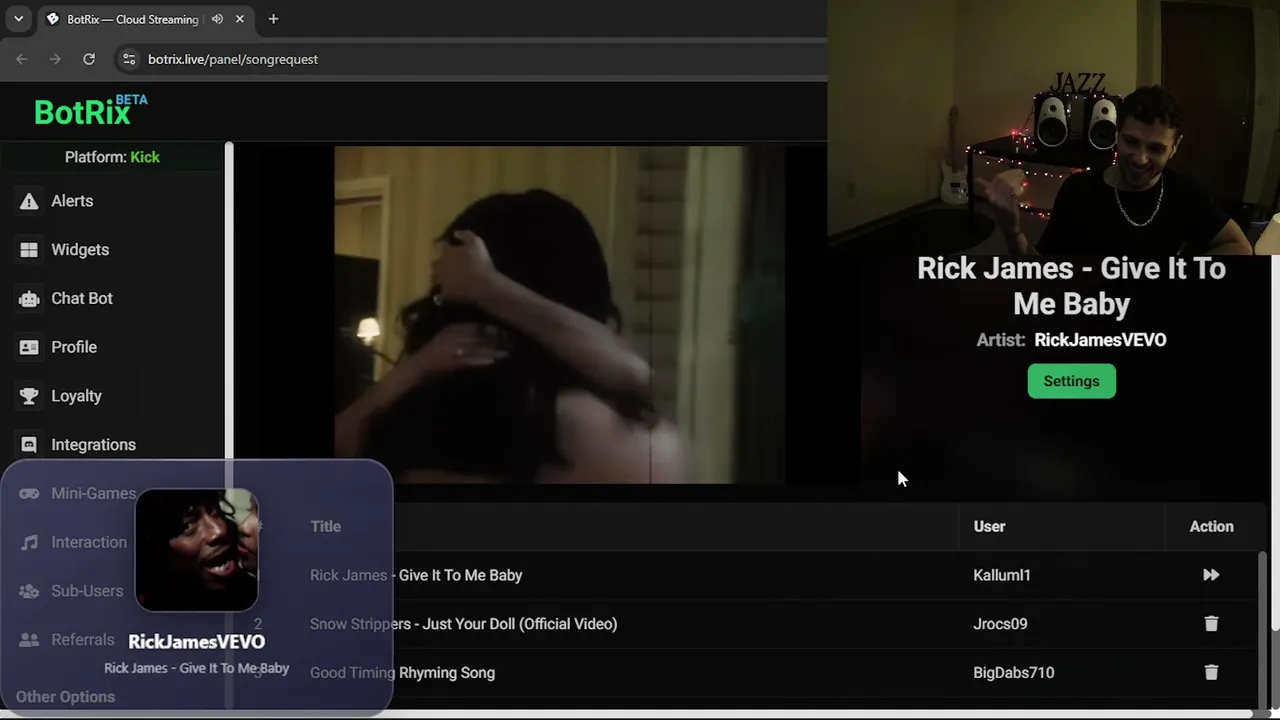Image resolution: width=1280 pixels, height=720 pixels.
Task: Go back with the browser back arrow
Action: coord(22,59)
